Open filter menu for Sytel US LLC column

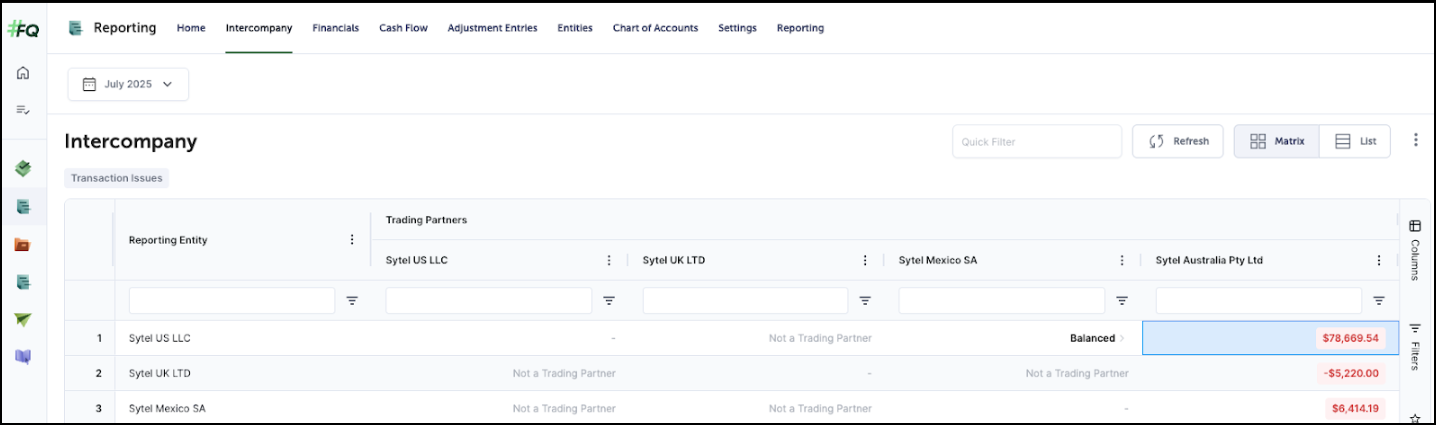[x=609, y=300]
